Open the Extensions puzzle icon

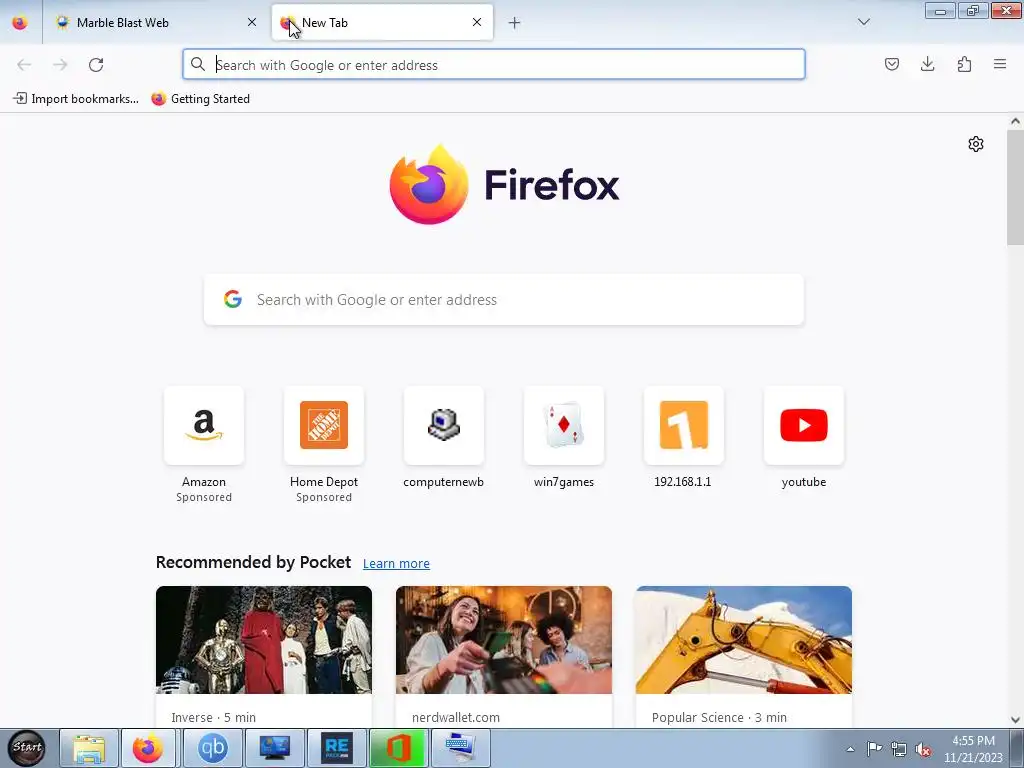pyautogui.click(x=964, y=64)
